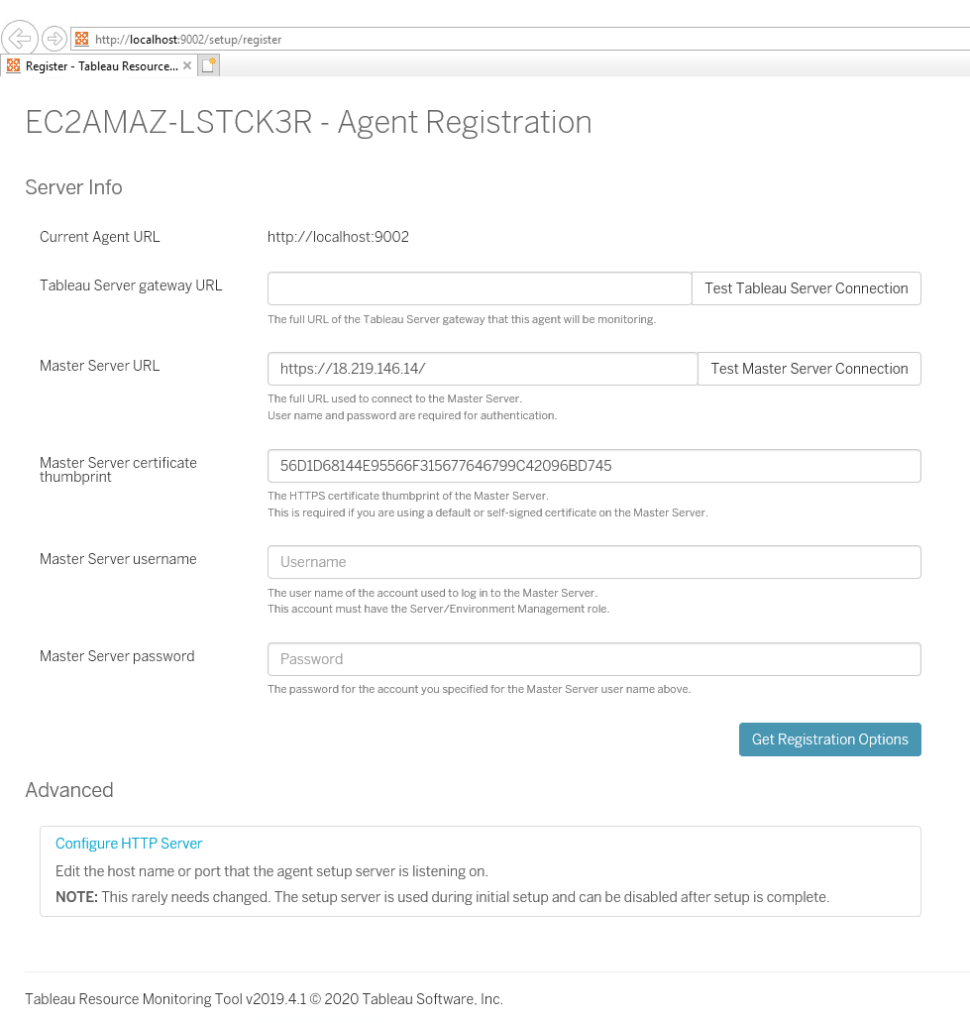
Task: Close the Register - Tableau Resource tab
Action: (187, 66)
